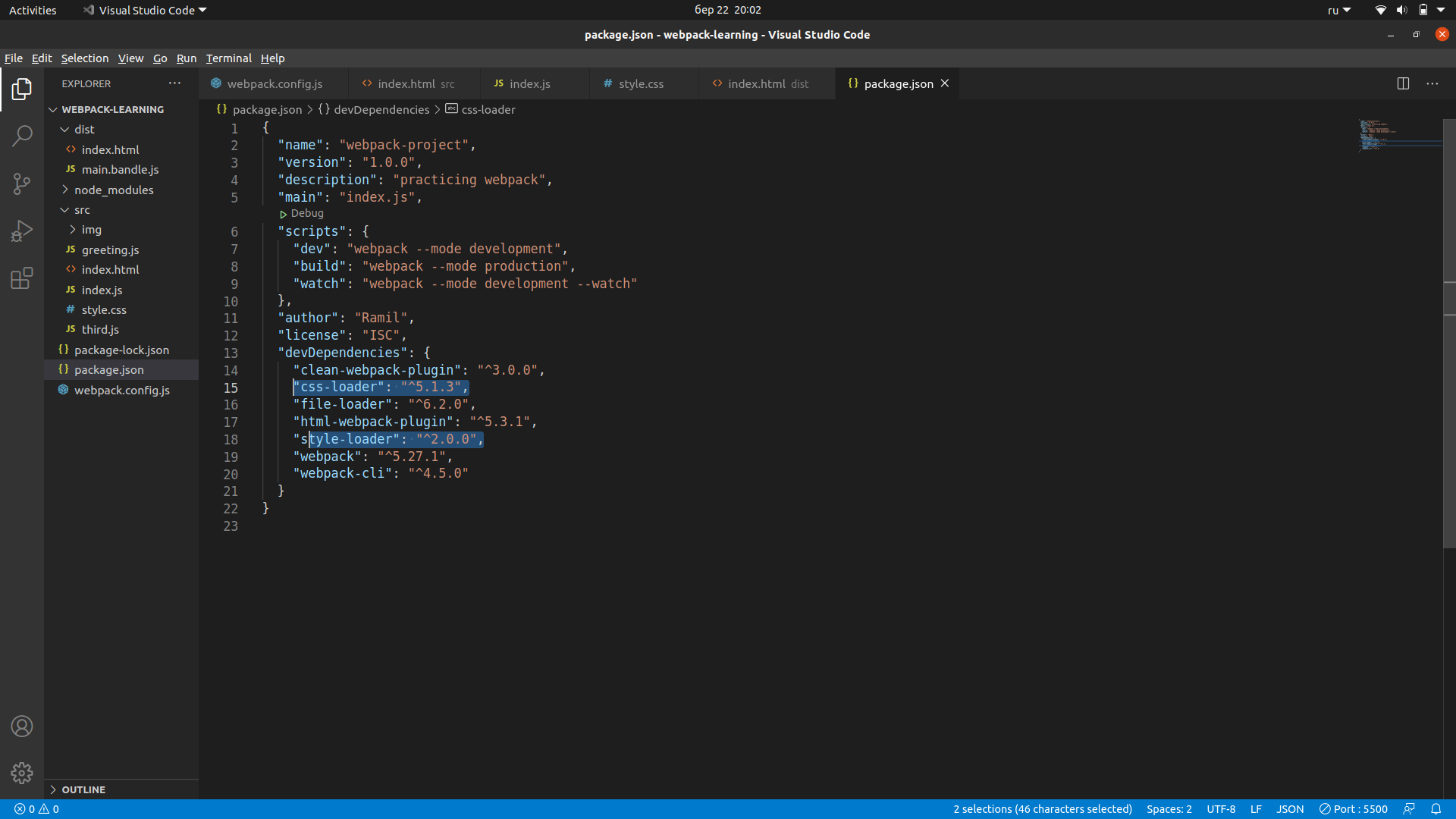Open the Explorer view in activity bar
Viewport: 1456px width, 819px height.
pos(22,89)
